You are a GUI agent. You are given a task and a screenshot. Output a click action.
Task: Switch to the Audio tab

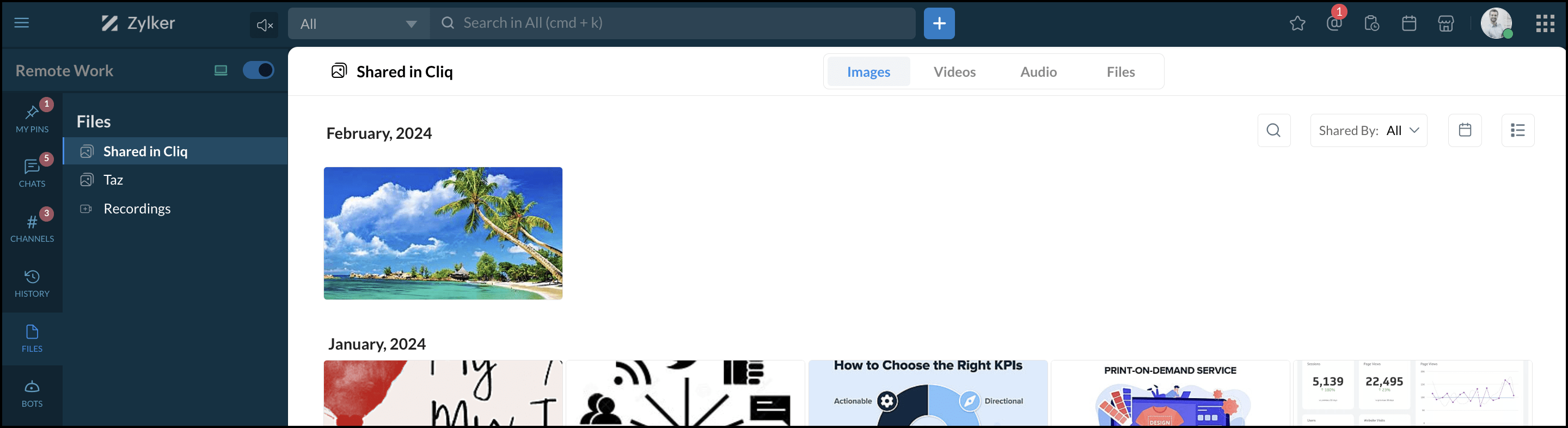(1038, 72)
